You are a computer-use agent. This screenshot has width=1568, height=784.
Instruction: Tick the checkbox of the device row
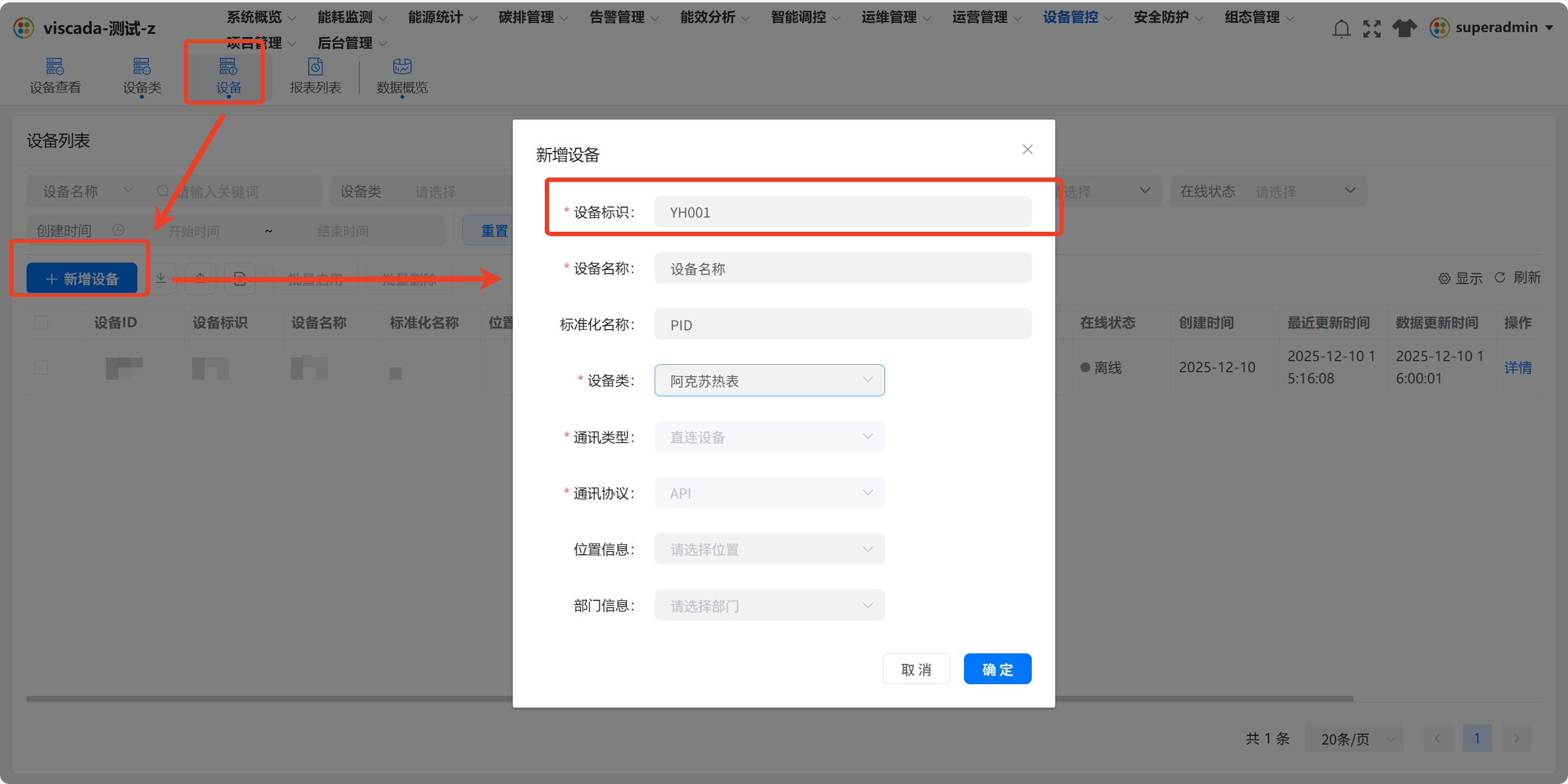pos(41,367)
